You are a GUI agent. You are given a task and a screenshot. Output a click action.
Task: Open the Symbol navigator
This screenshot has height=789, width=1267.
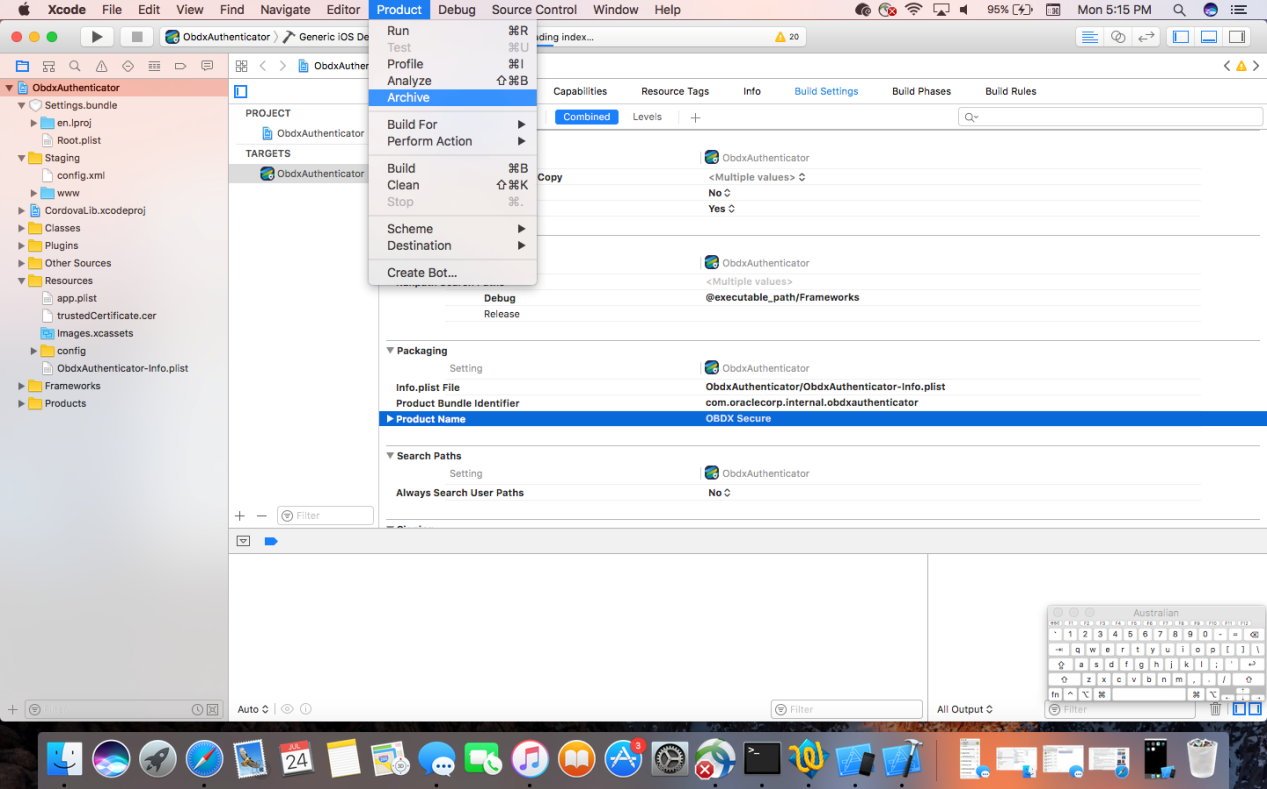(x=49, y=66)
